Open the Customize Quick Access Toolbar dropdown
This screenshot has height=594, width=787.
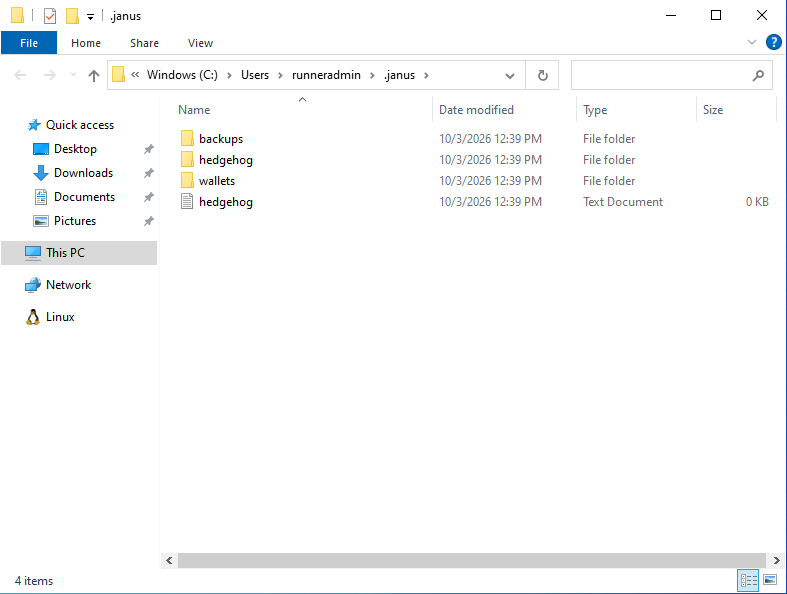tap(90, 17)
